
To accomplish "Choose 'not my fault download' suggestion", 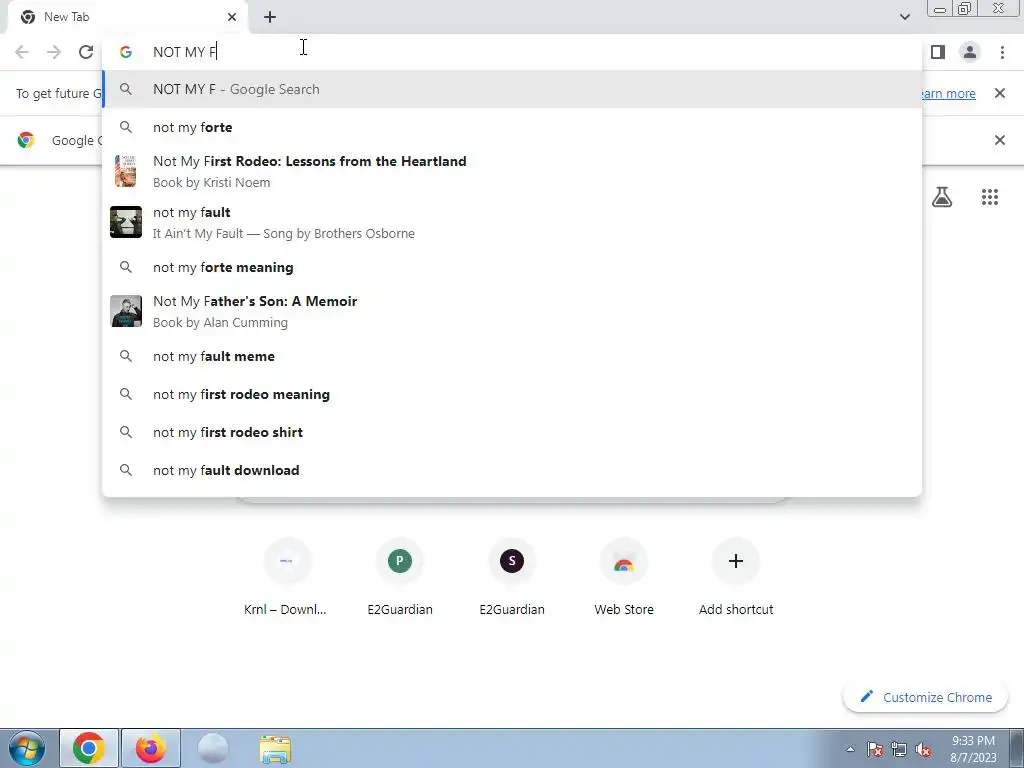I will pyautogui.click(x=512, y=470).
